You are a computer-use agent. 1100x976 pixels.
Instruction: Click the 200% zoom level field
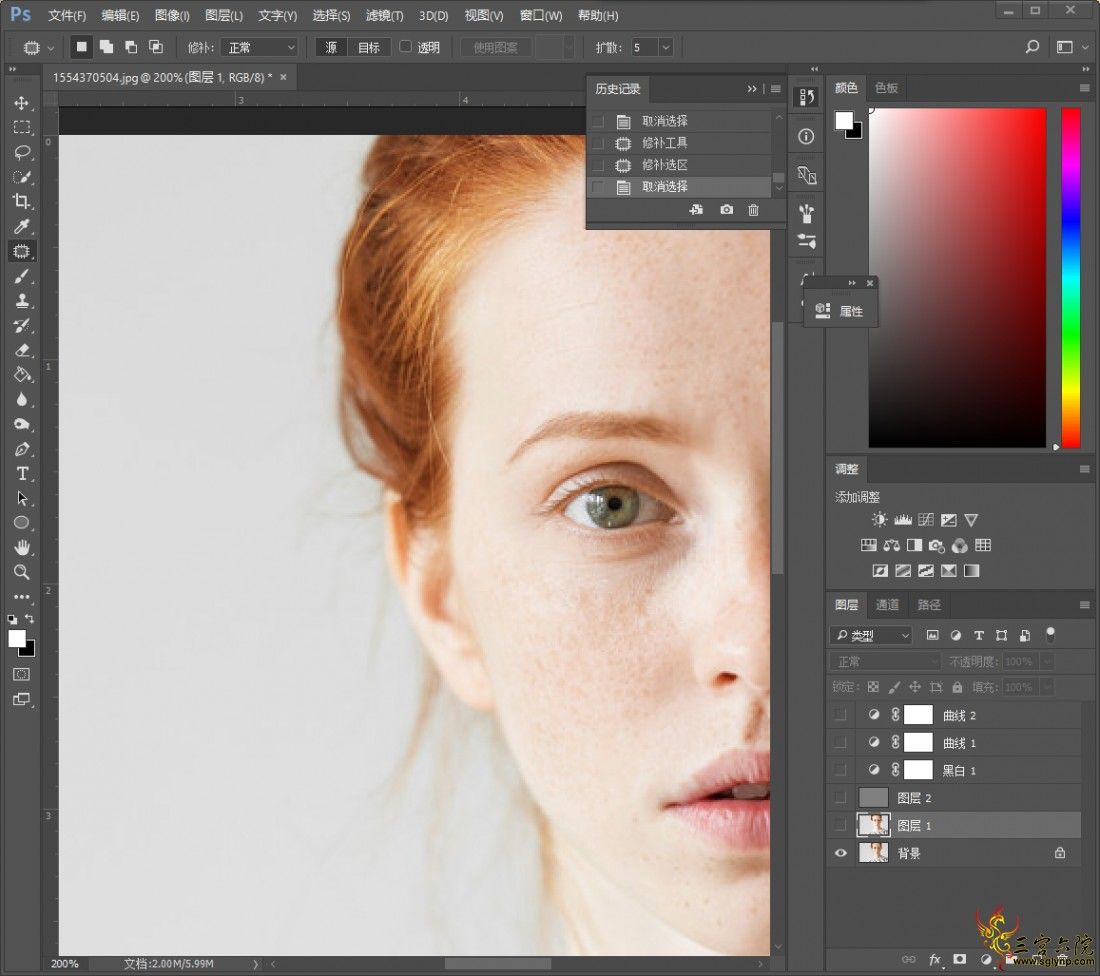coord(65,964)
